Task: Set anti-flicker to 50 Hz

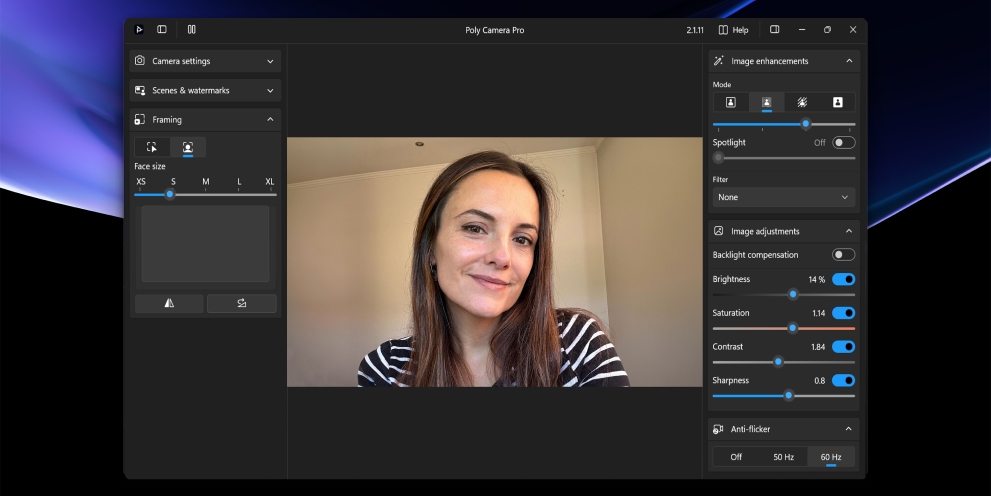Action: click(x=783, y=457)
